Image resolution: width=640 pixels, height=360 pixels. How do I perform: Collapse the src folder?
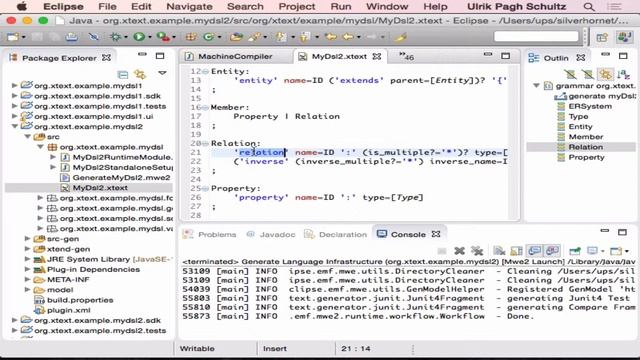point(28,137)
